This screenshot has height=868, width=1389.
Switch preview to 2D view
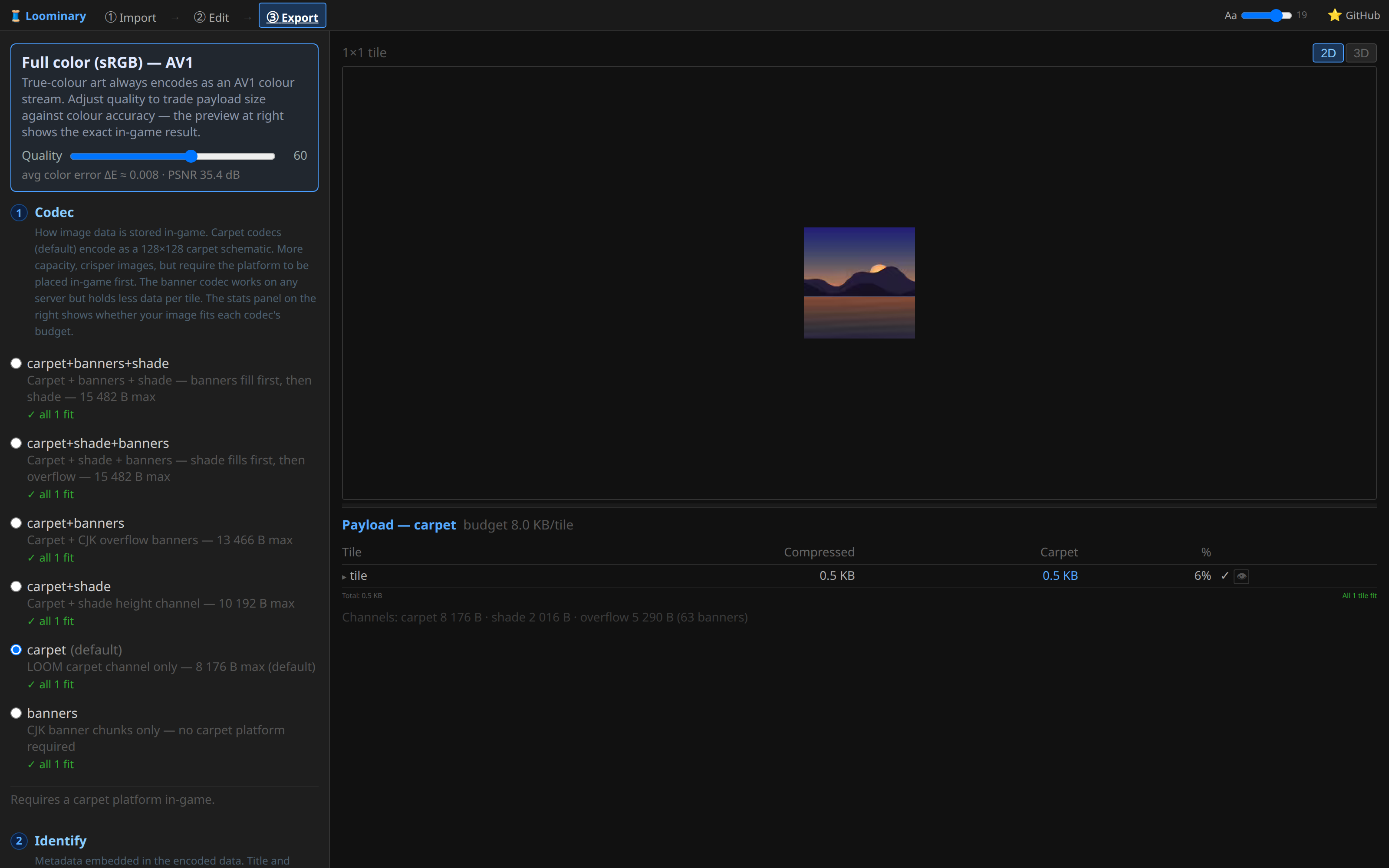point(1328,53)
